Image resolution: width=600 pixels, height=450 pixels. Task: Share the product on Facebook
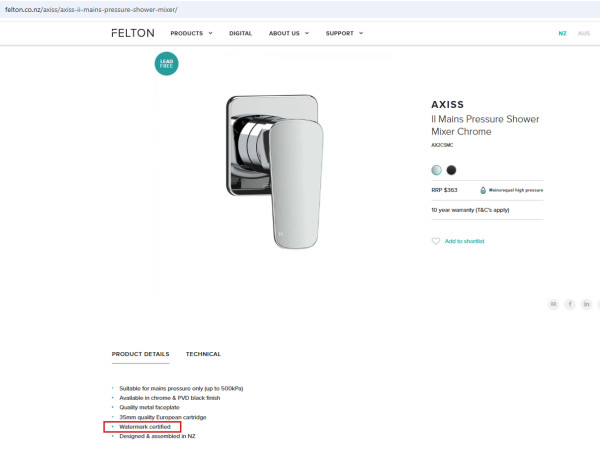point(570,303)
